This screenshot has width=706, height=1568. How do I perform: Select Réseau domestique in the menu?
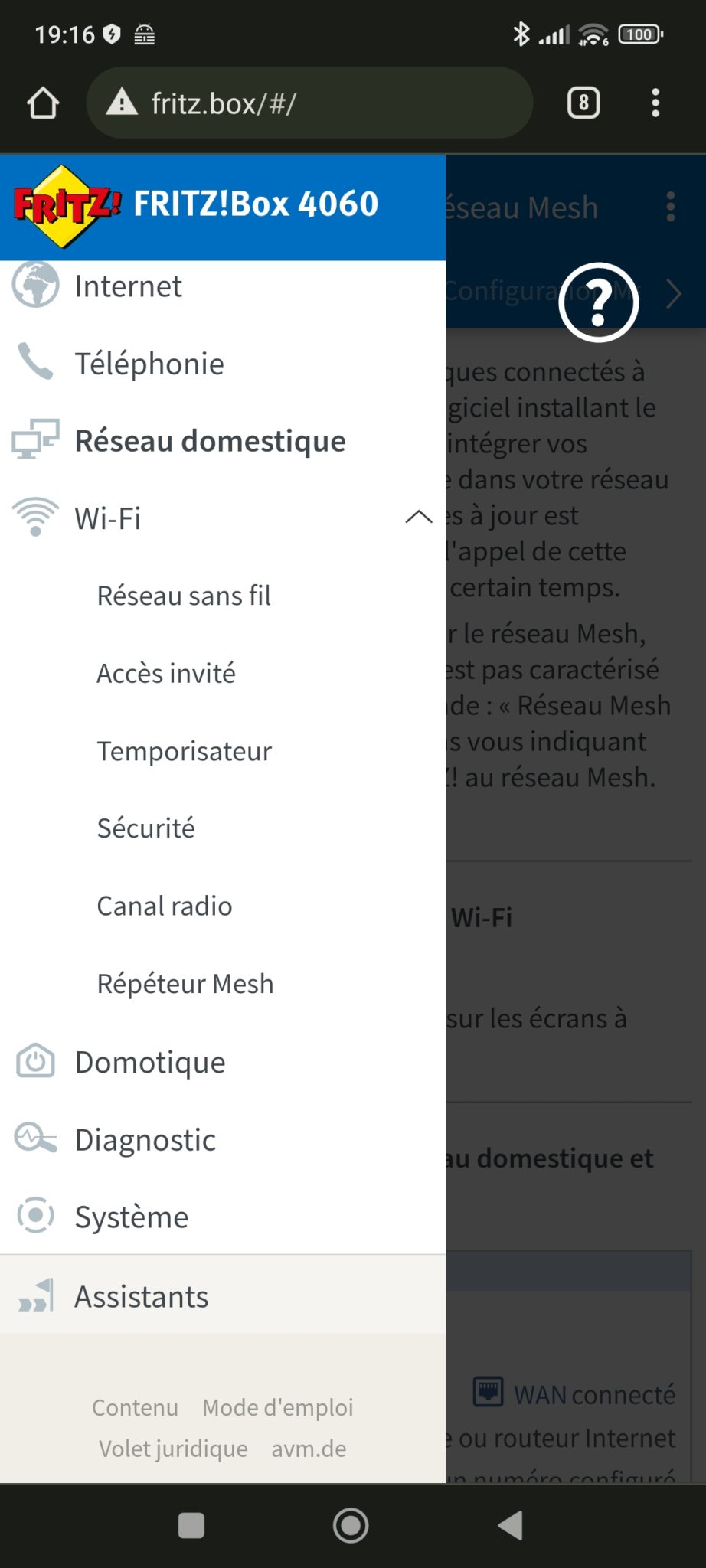pos(210,441)
